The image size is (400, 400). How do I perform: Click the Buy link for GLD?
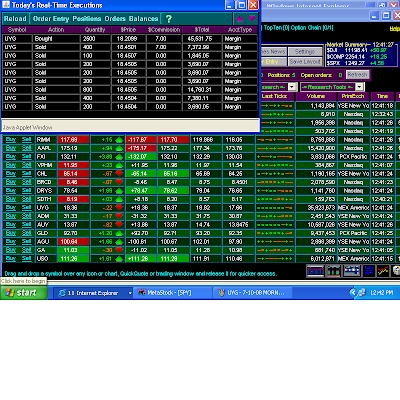pyautogui.click(x=11, y=233)
